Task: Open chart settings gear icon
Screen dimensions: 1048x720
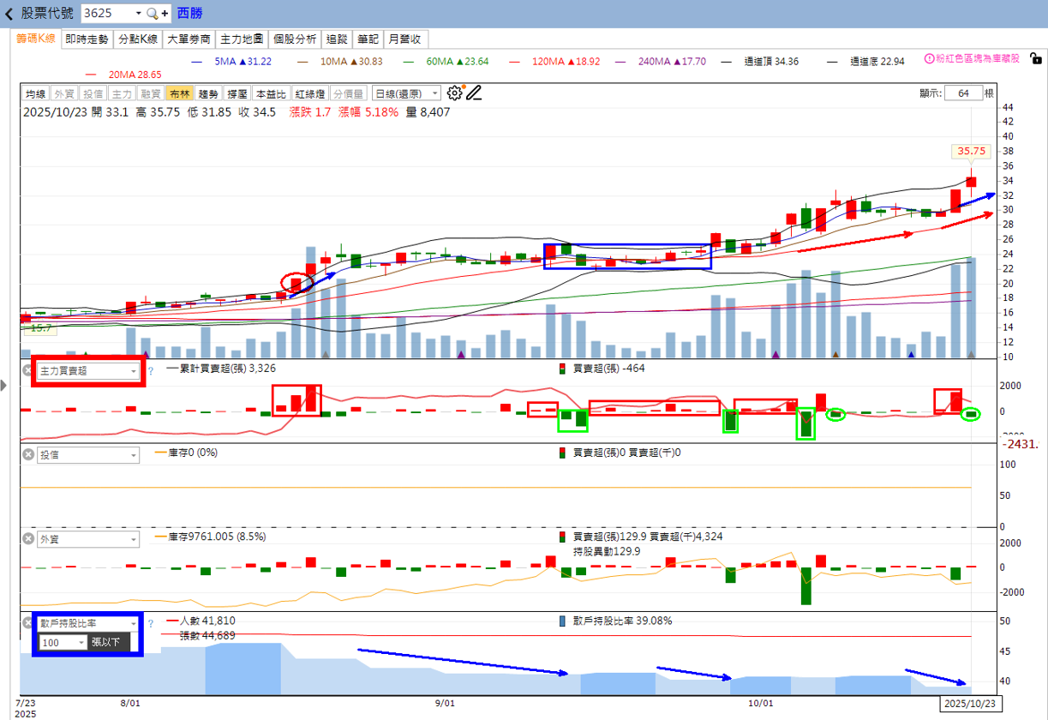Action: (454, 93)
